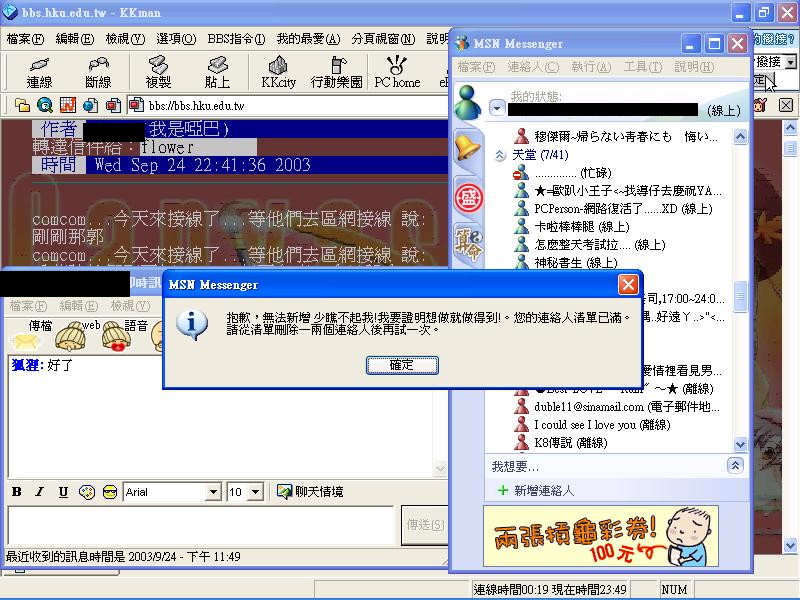Click the NUM indicator in status bar
The height and width of the screenshot is (600, 800).
coord(674,589)
